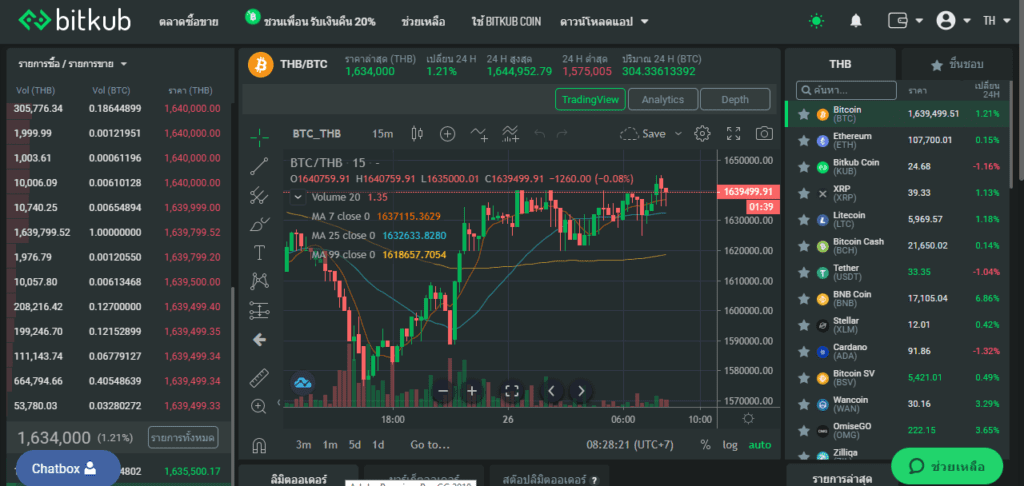Select the brush drawing tool
Image resolution: width=1024 pixels, height=486 pixels.
pos(259,224)
